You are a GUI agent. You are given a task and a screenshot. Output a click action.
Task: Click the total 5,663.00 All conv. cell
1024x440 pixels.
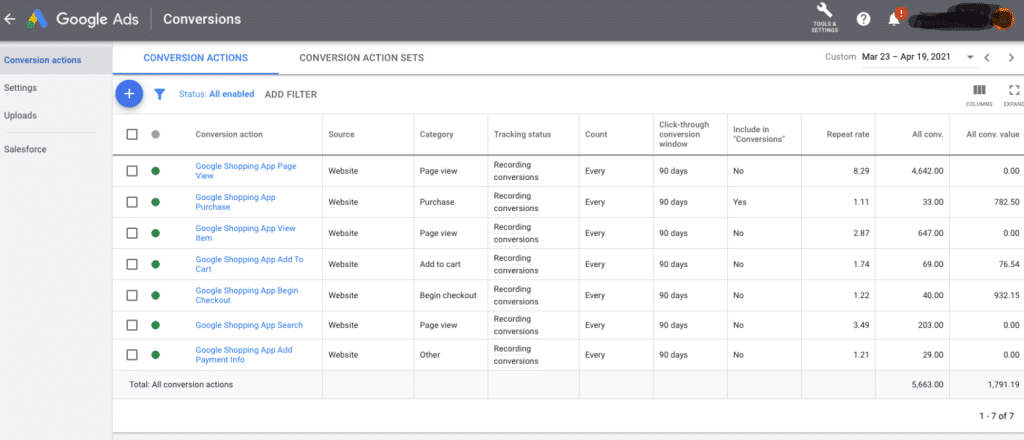pyautogui.click(x=927, y=385)
